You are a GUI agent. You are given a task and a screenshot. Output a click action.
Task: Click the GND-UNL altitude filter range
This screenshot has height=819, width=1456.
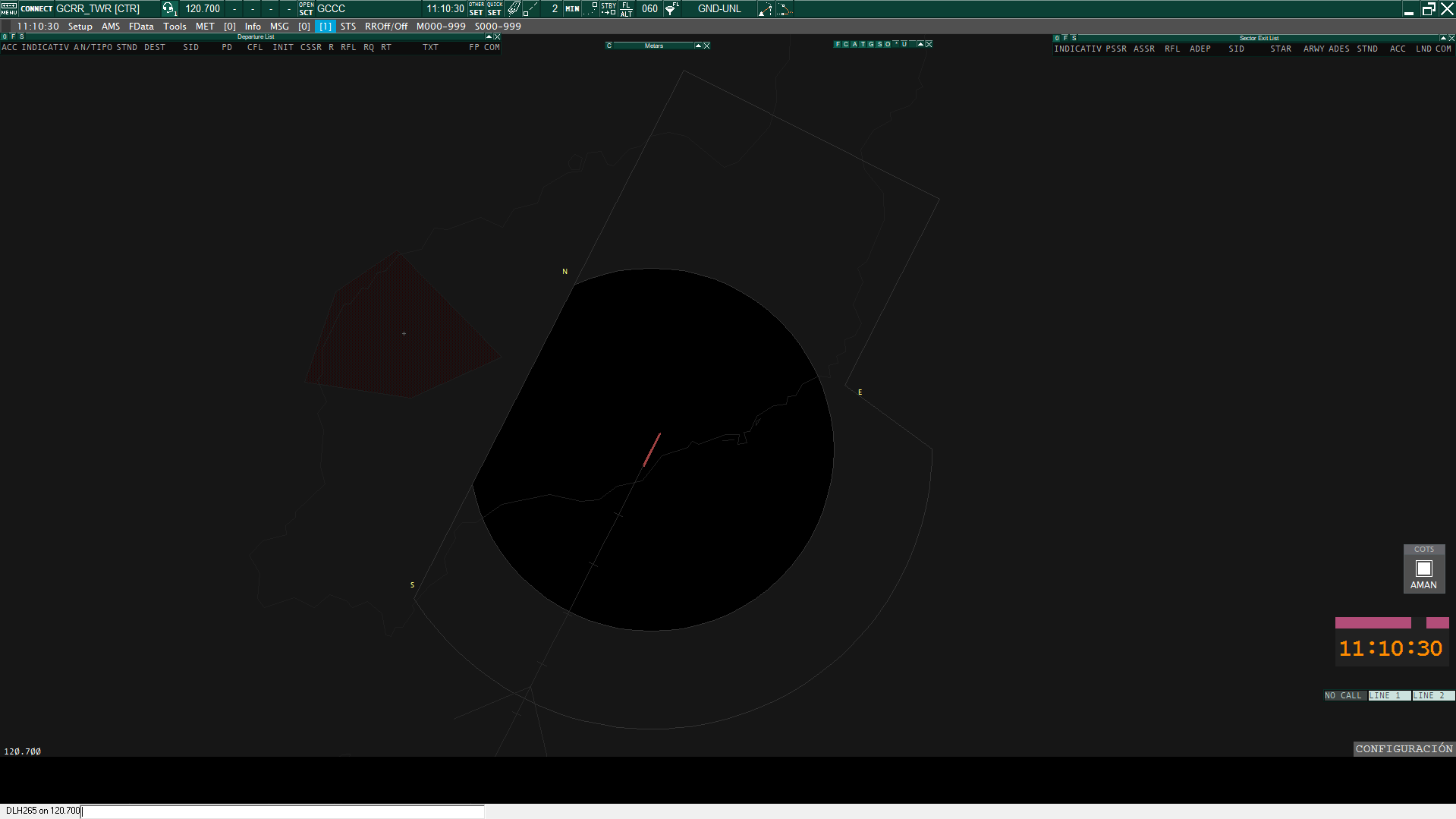(x=719, y=9)
